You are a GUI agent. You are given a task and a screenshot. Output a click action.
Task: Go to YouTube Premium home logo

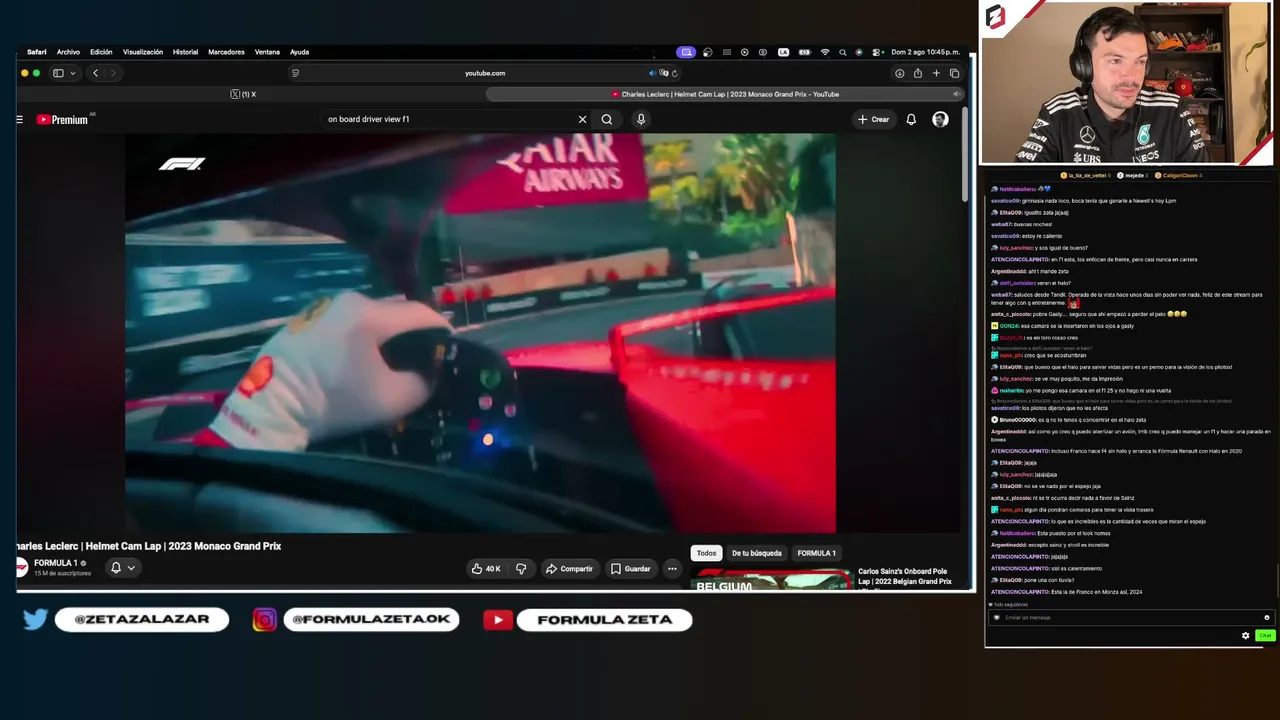62,120
